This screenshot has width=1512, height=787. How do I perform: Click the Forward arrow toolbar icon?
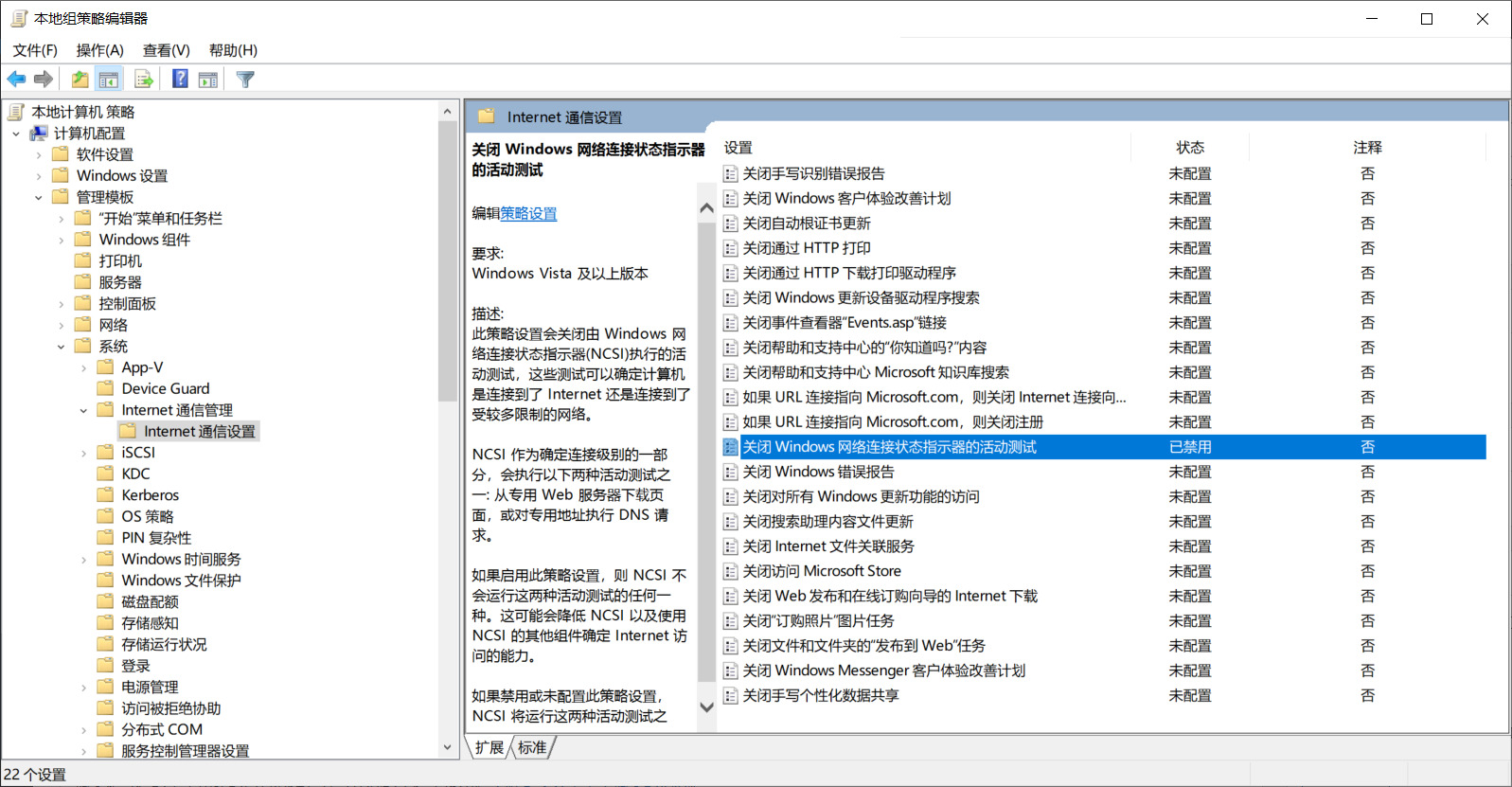pyautogui.click(x=44, y=80)
